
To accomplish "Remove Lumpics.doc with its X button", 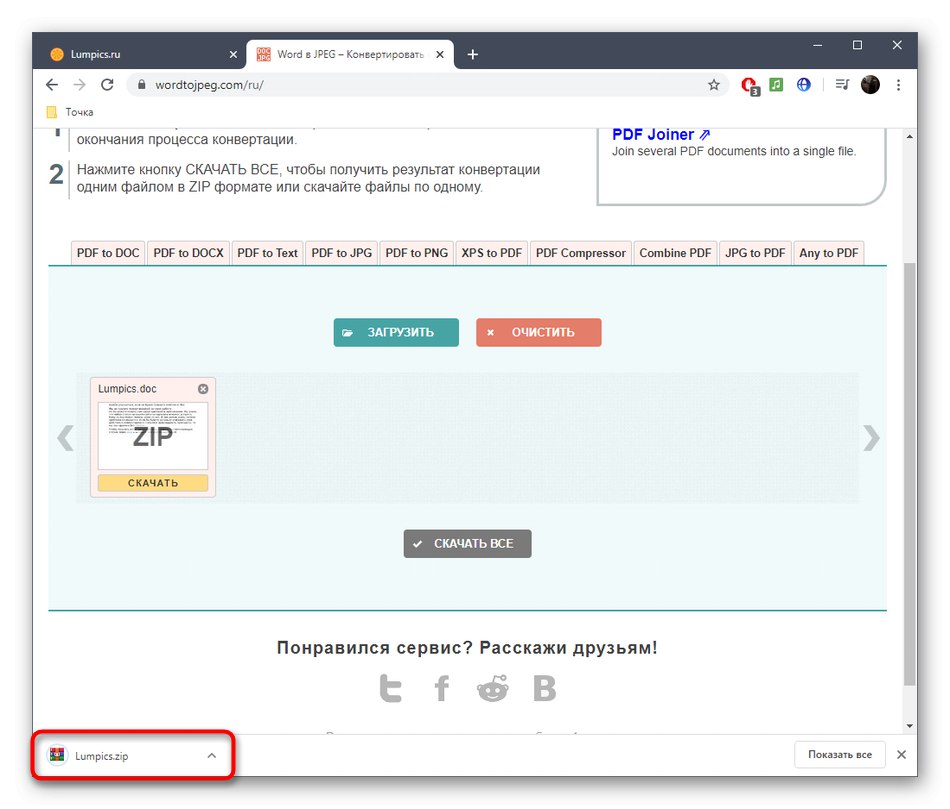I will (203, 389).
